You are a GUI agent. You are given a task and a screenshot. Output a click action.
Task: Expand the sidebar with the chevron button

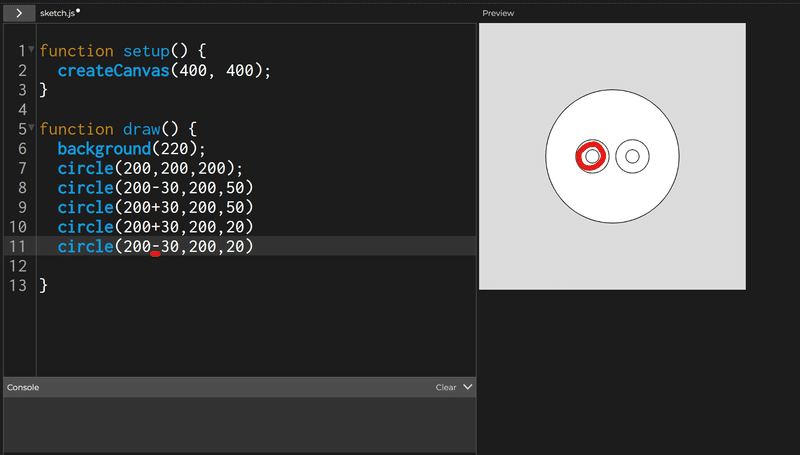tap(19, 13)
